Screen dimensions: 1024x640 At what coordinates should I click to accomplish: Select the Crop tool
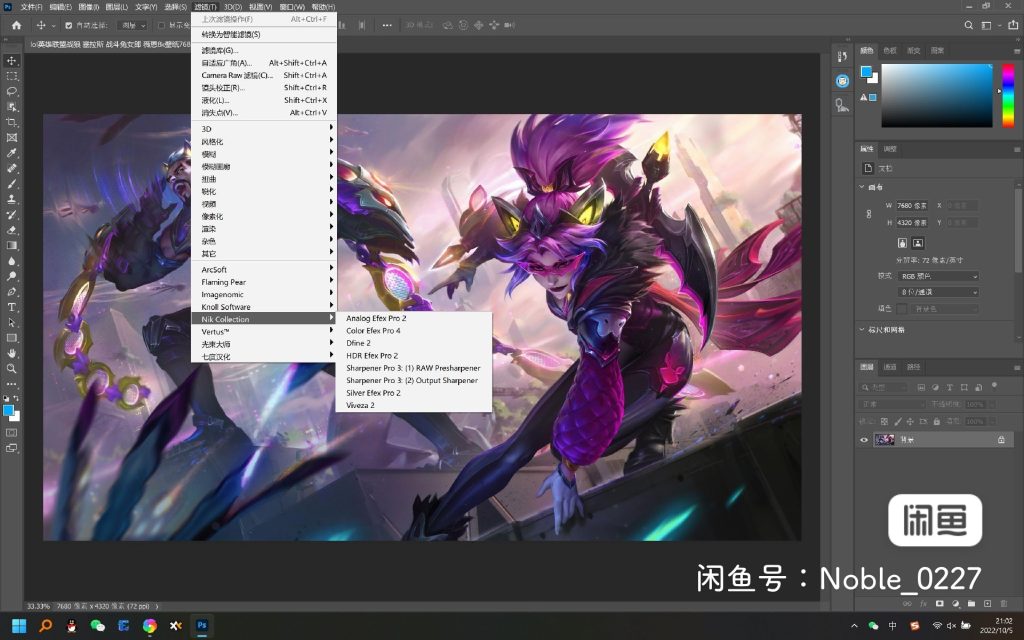click(12, 123)
